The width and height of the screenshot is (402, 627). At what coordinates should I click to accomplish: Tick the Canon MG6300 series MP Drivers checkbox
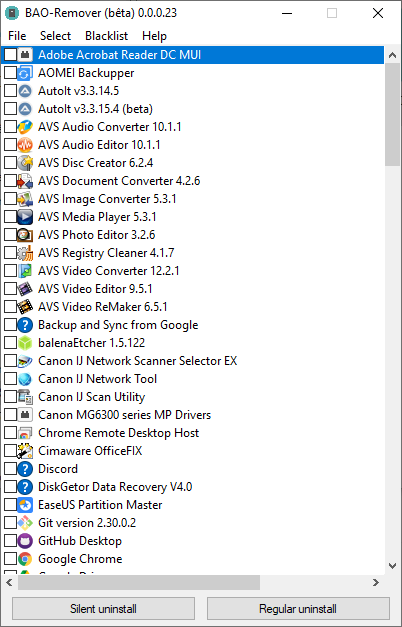pyautogui.click(x=10, y=415)
